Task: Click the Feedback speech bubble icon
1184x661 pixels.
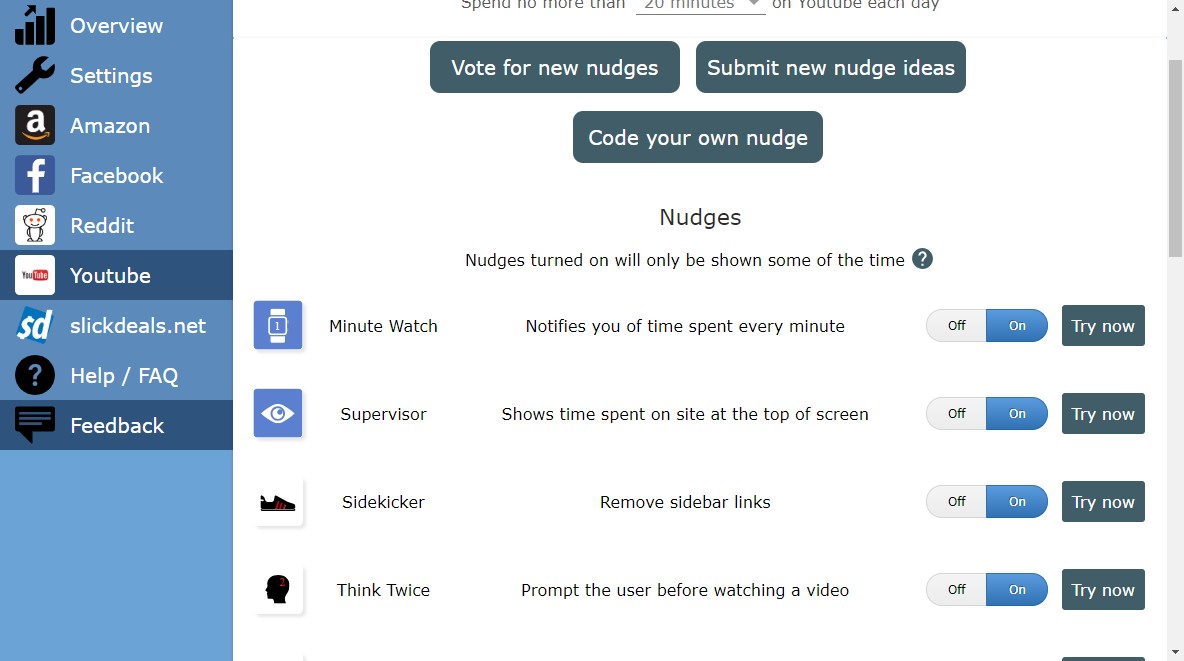Action: (34, 425)
